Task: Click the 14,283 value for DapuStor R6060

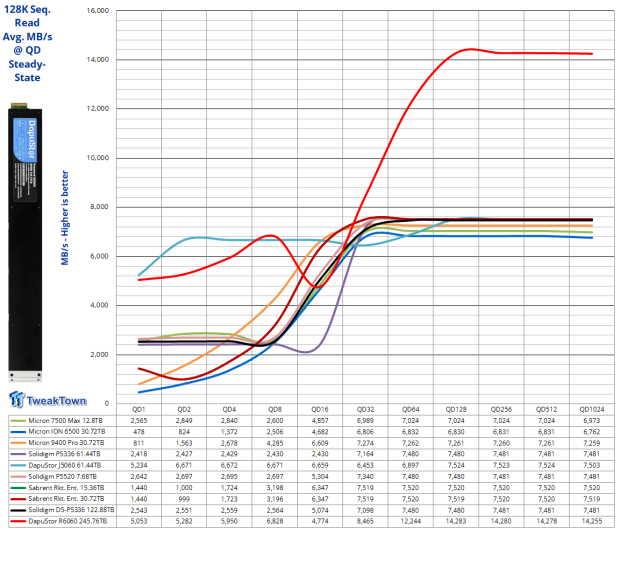Action: click(x=456, y=521)
